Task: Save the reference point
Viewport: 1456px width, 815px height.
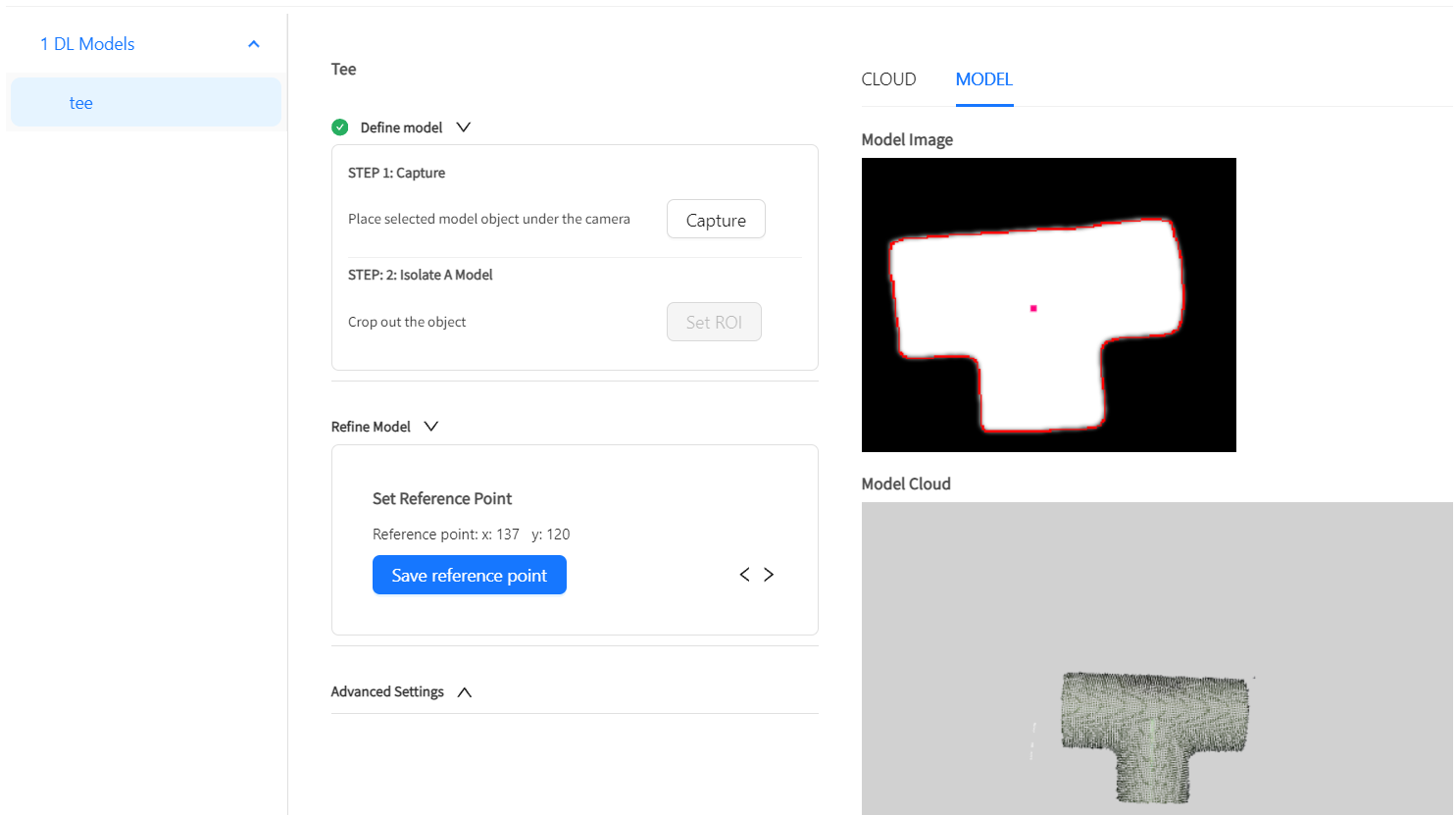Action: tap(470, 575)
